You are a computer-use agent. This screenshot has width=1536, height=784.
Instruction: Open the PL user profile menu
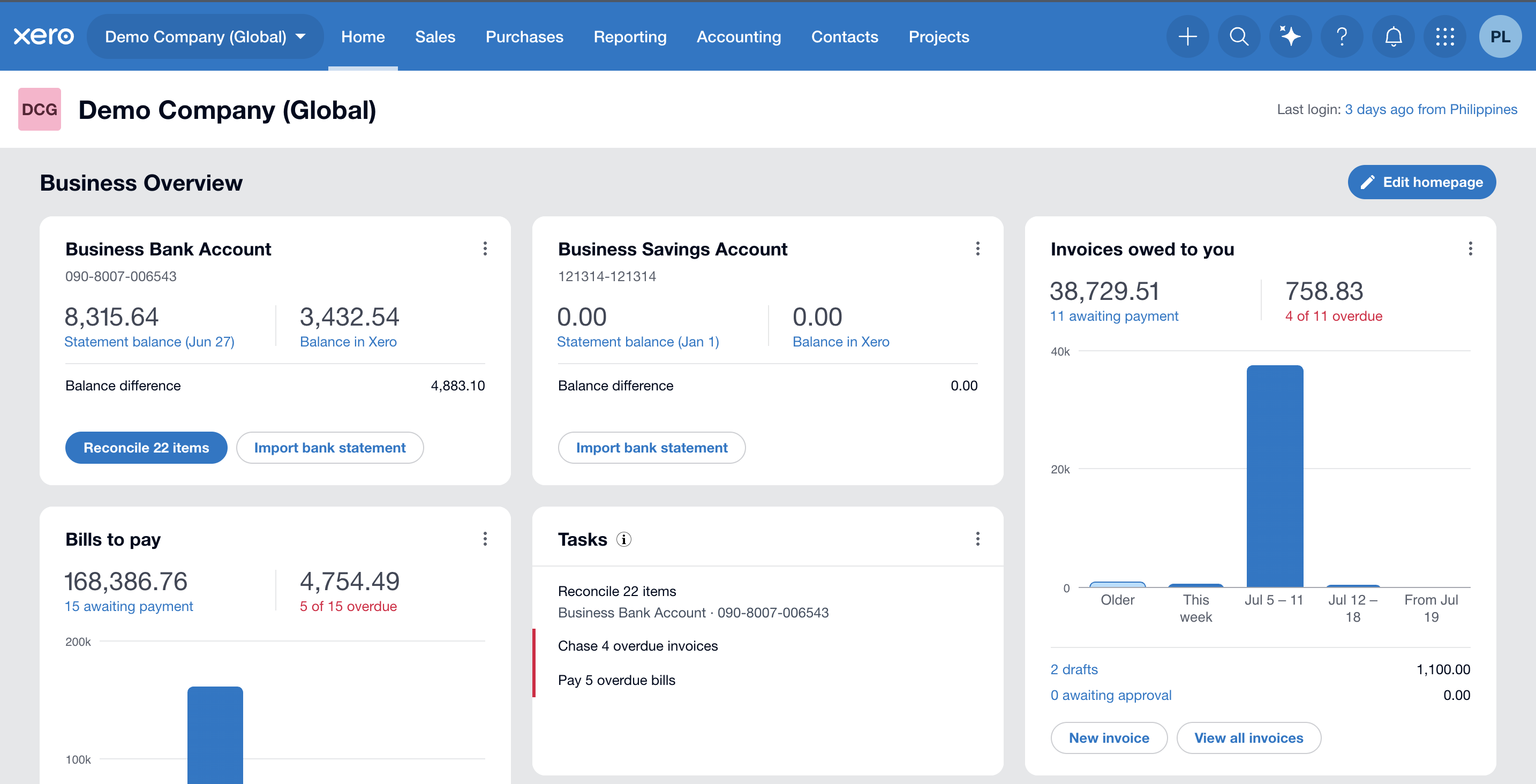(1500, 36)
